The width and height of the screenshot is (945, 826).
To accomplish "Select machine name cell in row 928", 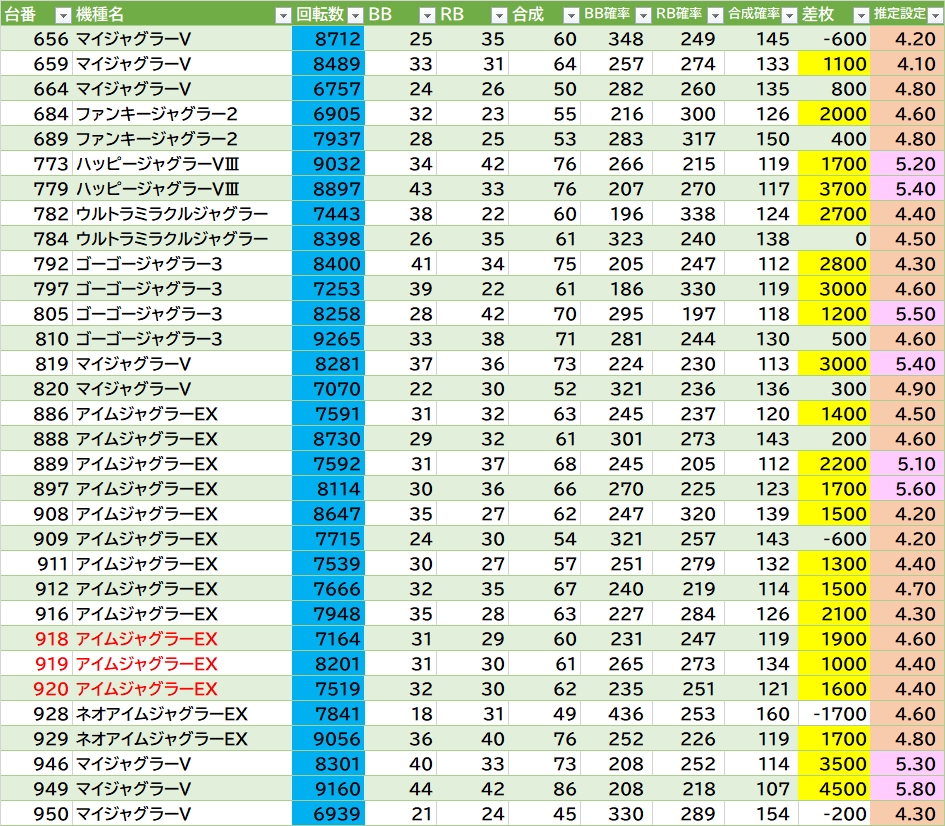I will (182, 714).
